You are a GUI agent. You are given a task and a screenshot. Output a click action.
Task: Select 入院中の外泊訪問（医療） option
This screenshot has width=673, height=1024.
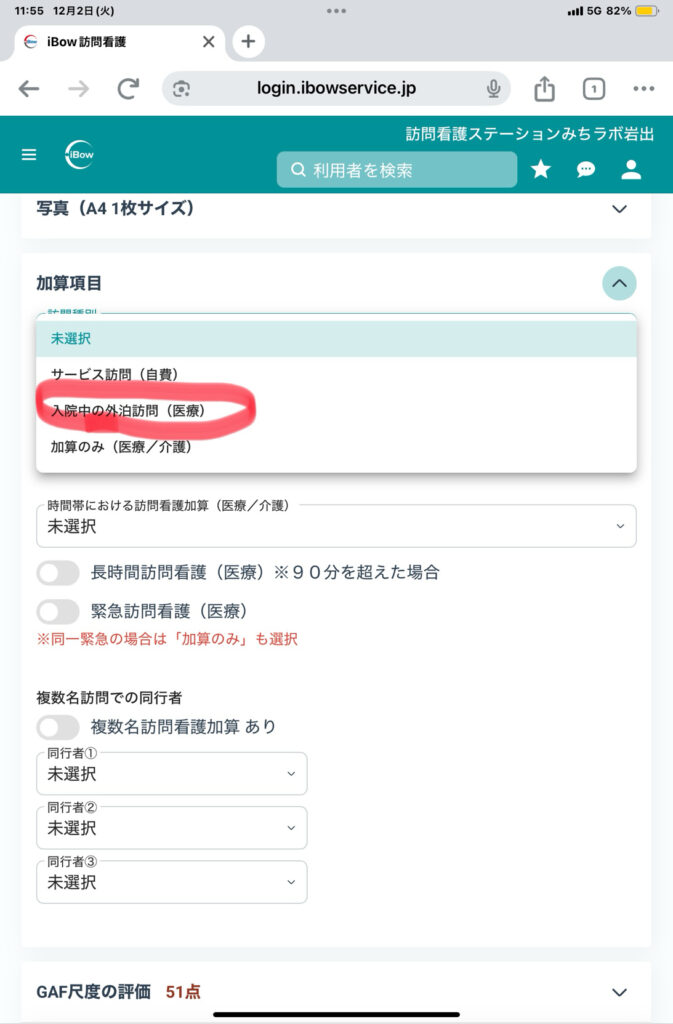135,411
